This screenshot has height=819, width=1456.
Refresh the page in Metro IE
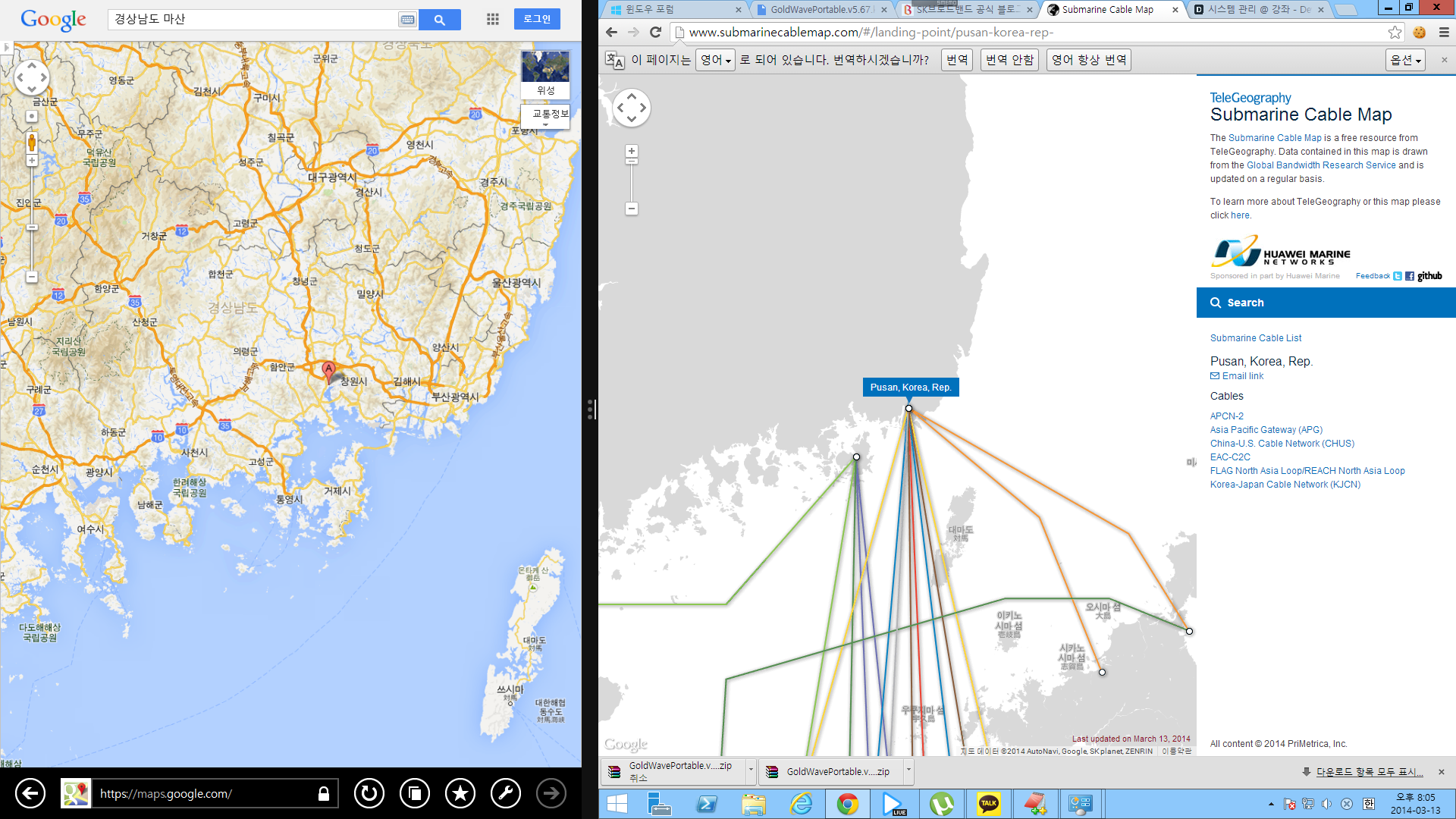[x=369, y=793]
